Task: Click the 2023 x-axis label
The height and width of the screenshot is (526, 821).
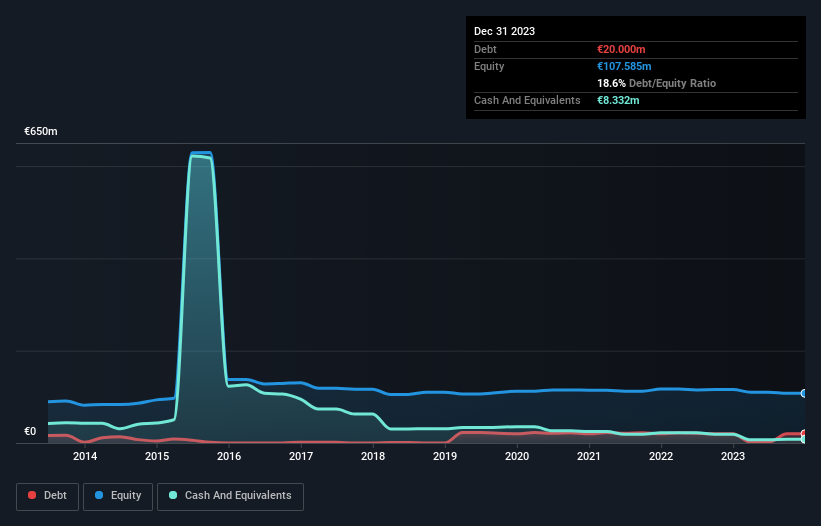Action: coord(733,456)
